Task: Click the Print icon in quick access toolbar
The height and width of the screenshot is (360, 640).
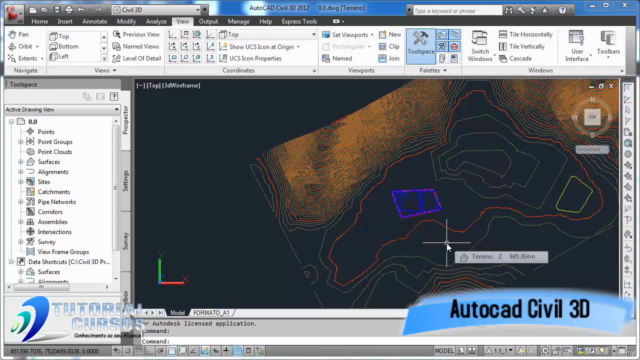Action: 69,9
